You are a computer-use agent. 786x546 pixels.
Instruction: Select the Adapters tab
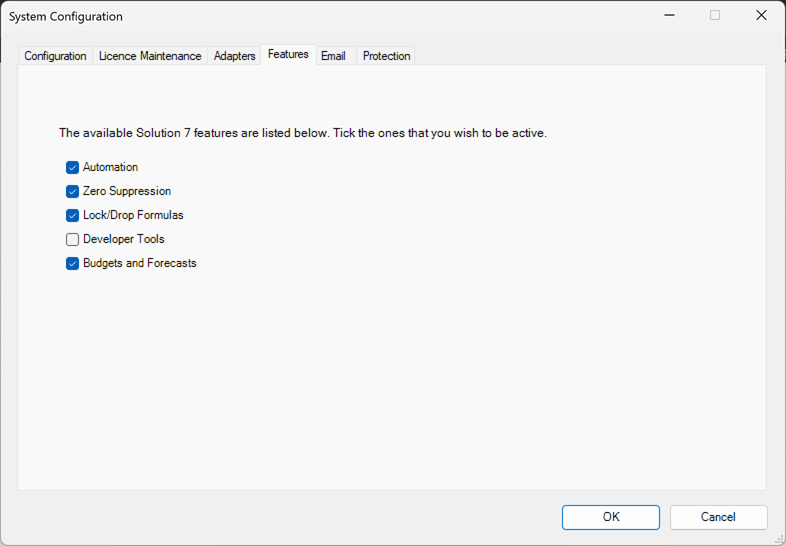coord(234,56)
